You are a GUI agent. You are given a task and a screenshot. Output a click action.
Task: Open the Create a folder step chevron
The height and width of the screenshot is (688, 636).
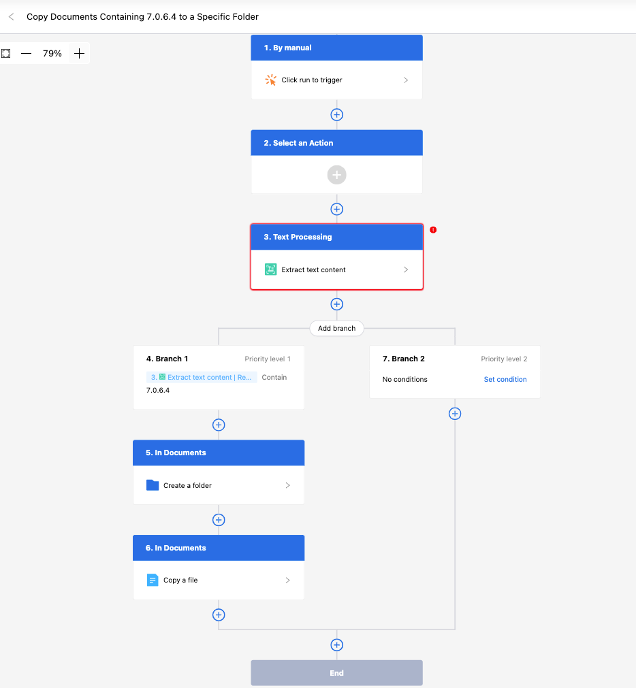point(287,485)
